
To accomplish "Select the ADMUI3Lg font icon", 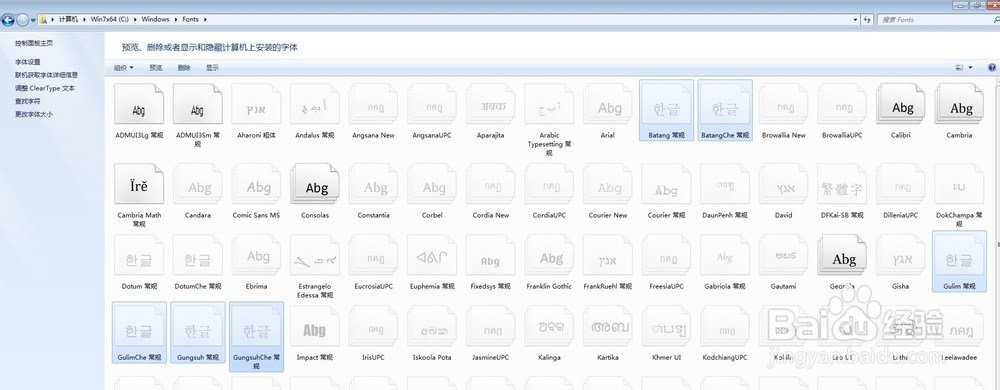I will pos(139,105).
